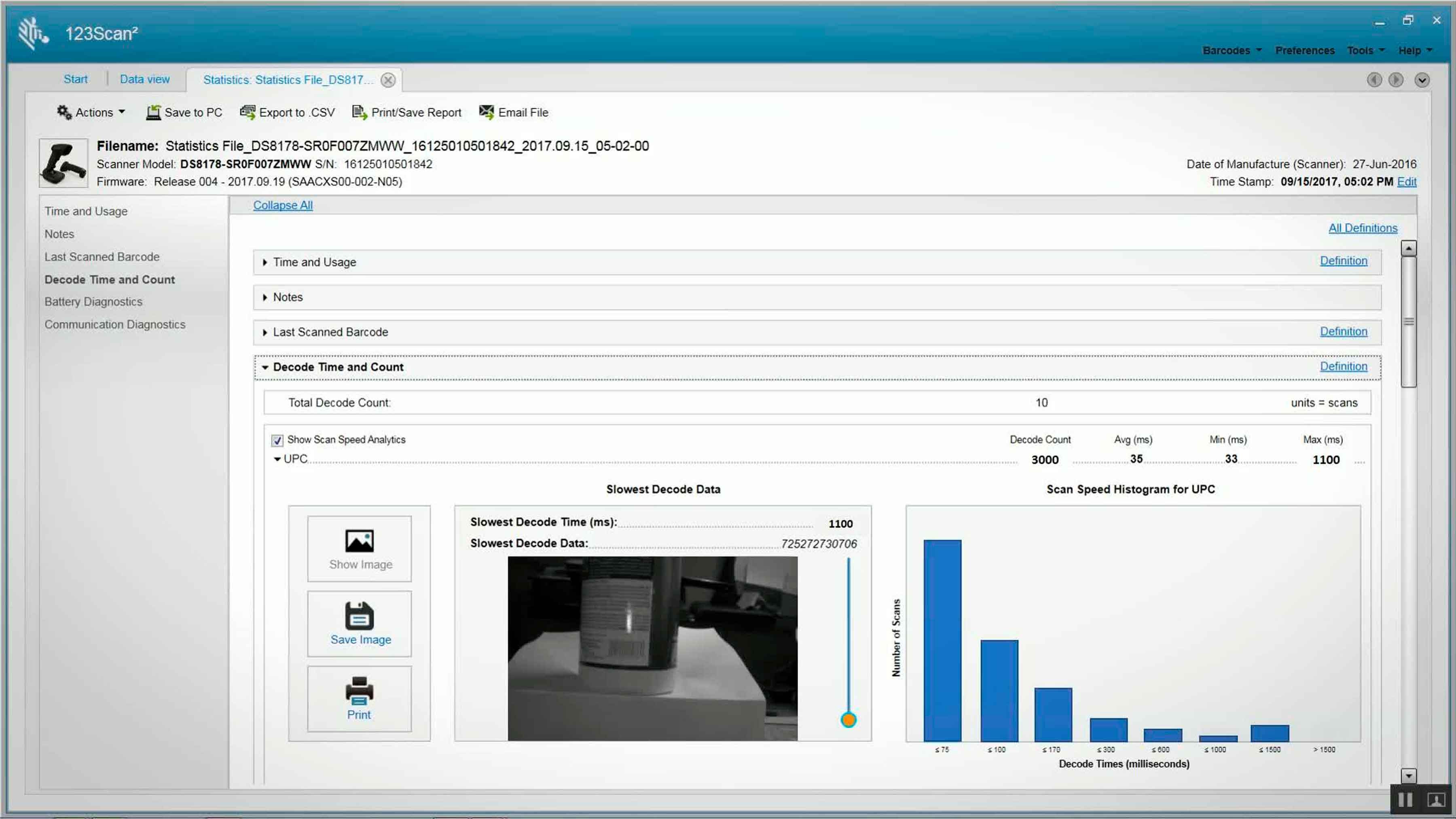The width and height of the screenshot is (1456, 819).
Task: Click the Collapse All link
Action: 283,205
